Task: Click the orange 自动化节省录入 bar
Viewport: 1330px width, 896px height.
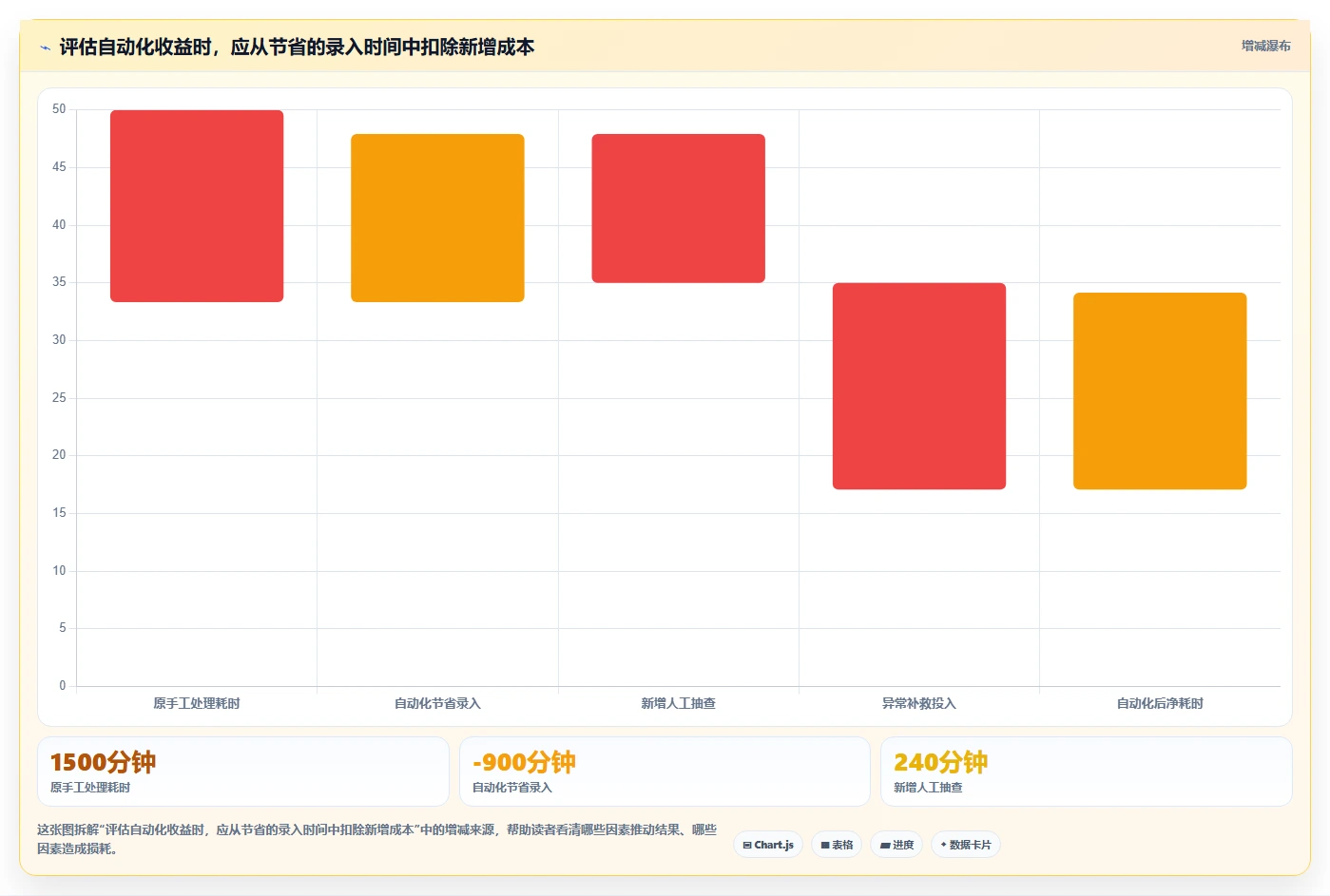Action: [437, 218]
